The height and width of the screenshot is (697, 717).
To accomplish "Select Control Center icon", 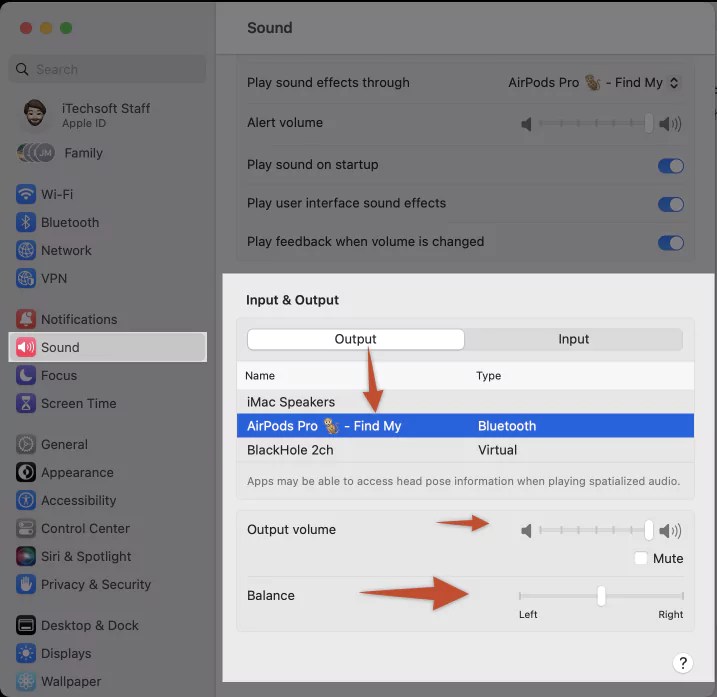I will [x=26, y=528].
